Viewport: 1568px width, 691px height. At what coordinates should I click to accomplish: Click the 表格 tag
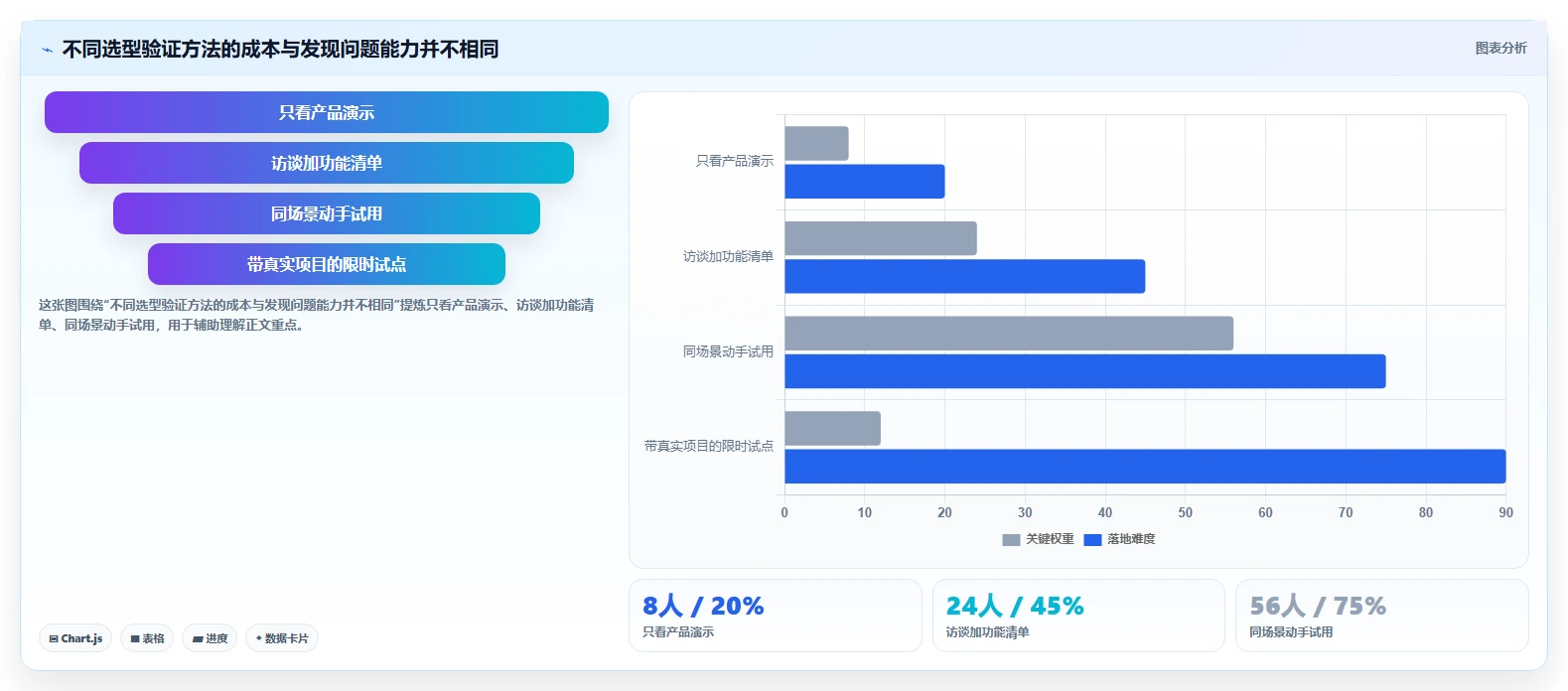[147, 638]
